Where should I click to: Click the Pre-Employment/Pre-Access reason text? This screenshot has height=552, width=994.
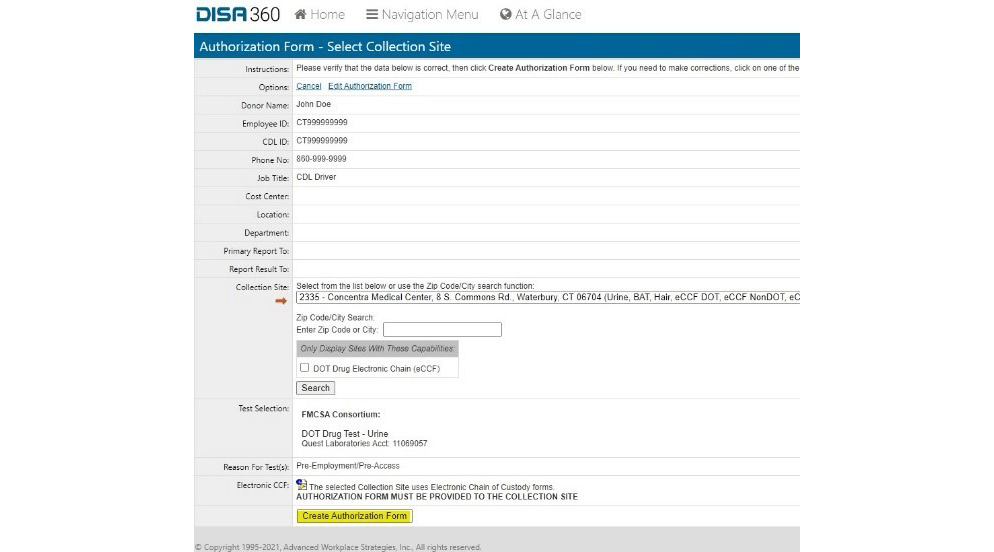[348, 466]
